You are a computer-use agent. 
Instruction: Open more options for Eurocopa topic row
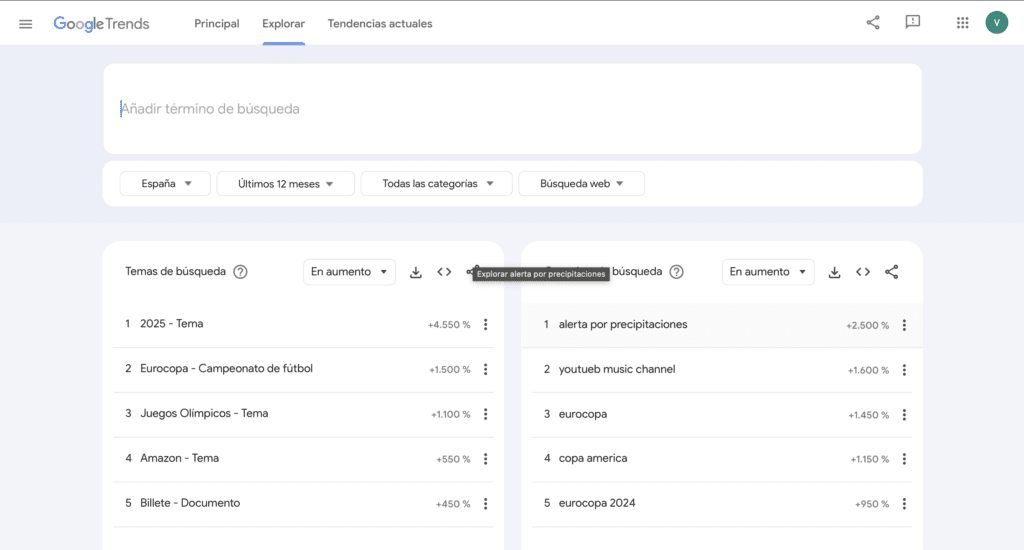pos(485,370)
